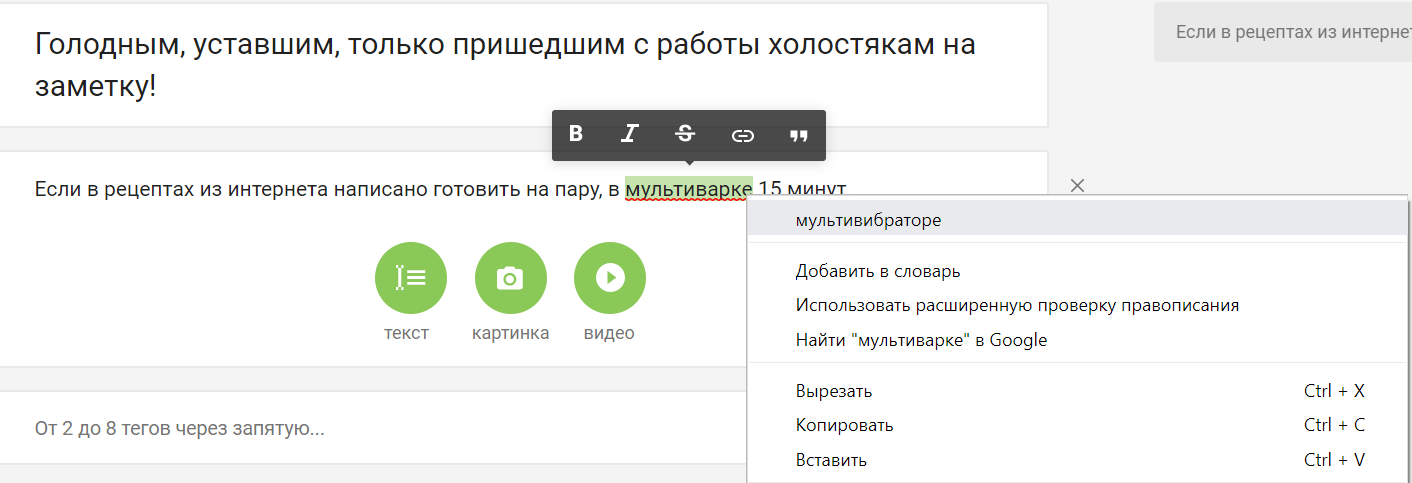1412x483 pixels.
Task: Click the highlighted misspelled word "мультиварке"
Action: pos(688,188)
